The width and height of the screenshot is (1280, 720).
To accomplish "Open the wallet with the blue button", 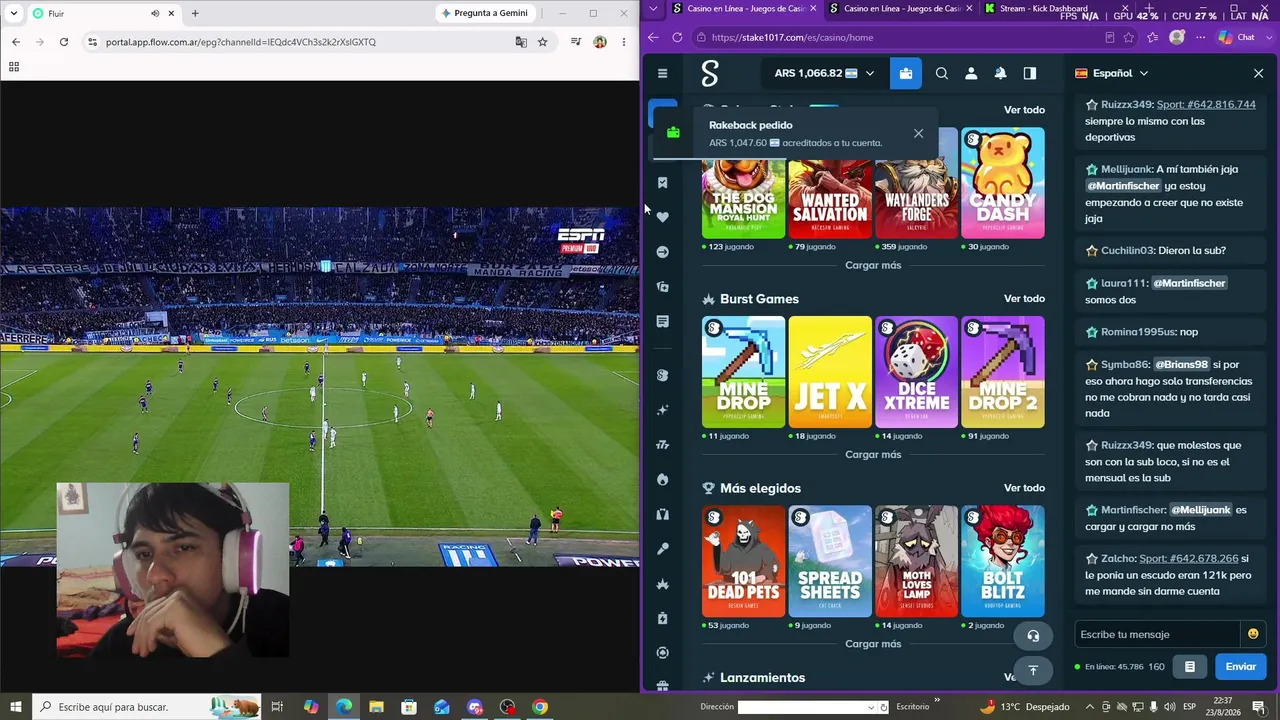I will pyautogui.click(x=906, y=73).
